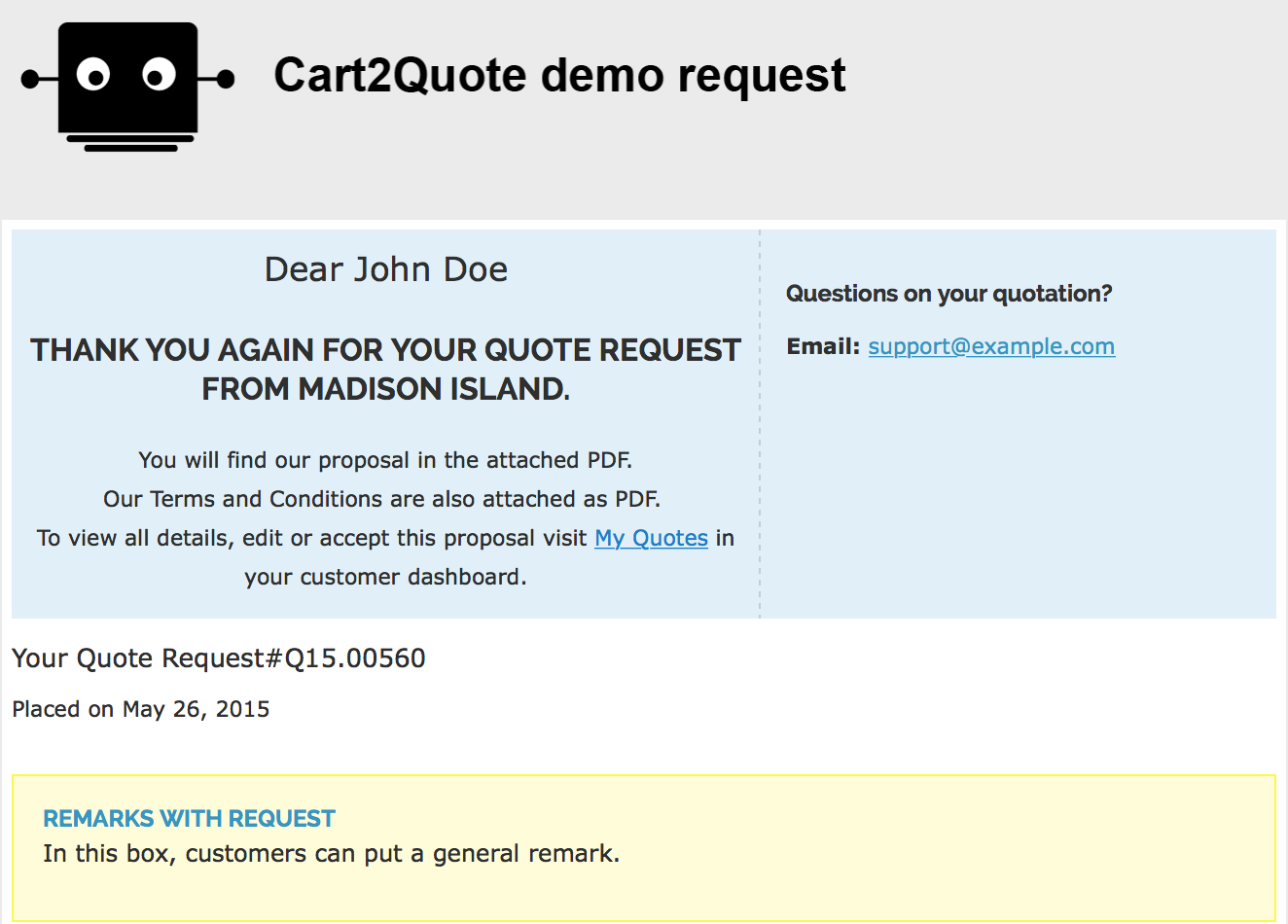Click 'your customer dashboard.' text
The height and width of the screenshot is (924, 1288).
click(385, 577)
